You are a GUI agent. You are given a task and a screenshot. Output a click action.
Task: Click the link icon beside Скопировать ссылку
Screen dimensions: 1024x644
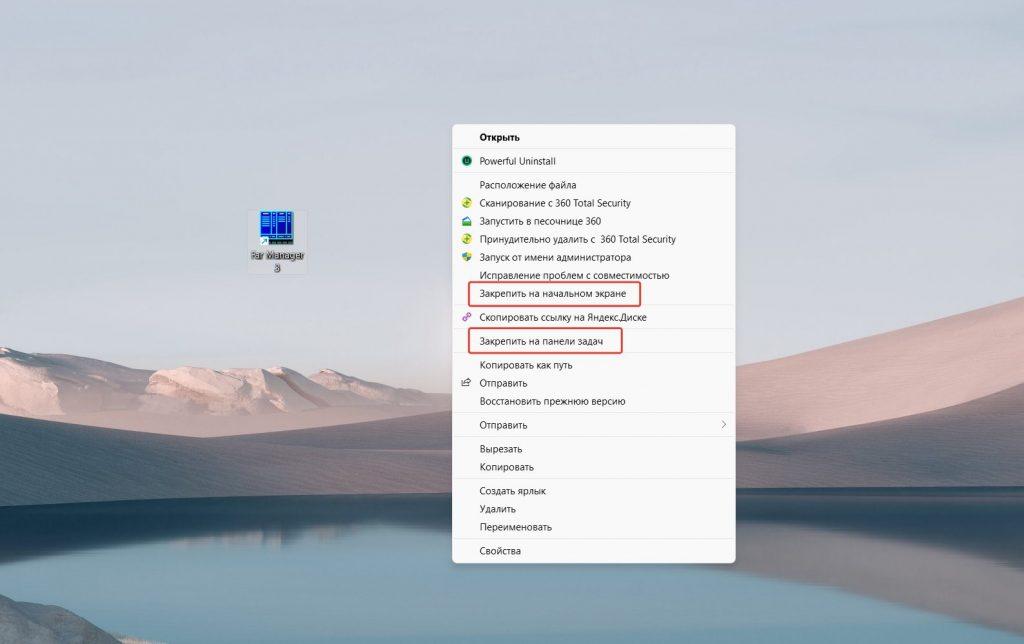click(x=466, y=317)
